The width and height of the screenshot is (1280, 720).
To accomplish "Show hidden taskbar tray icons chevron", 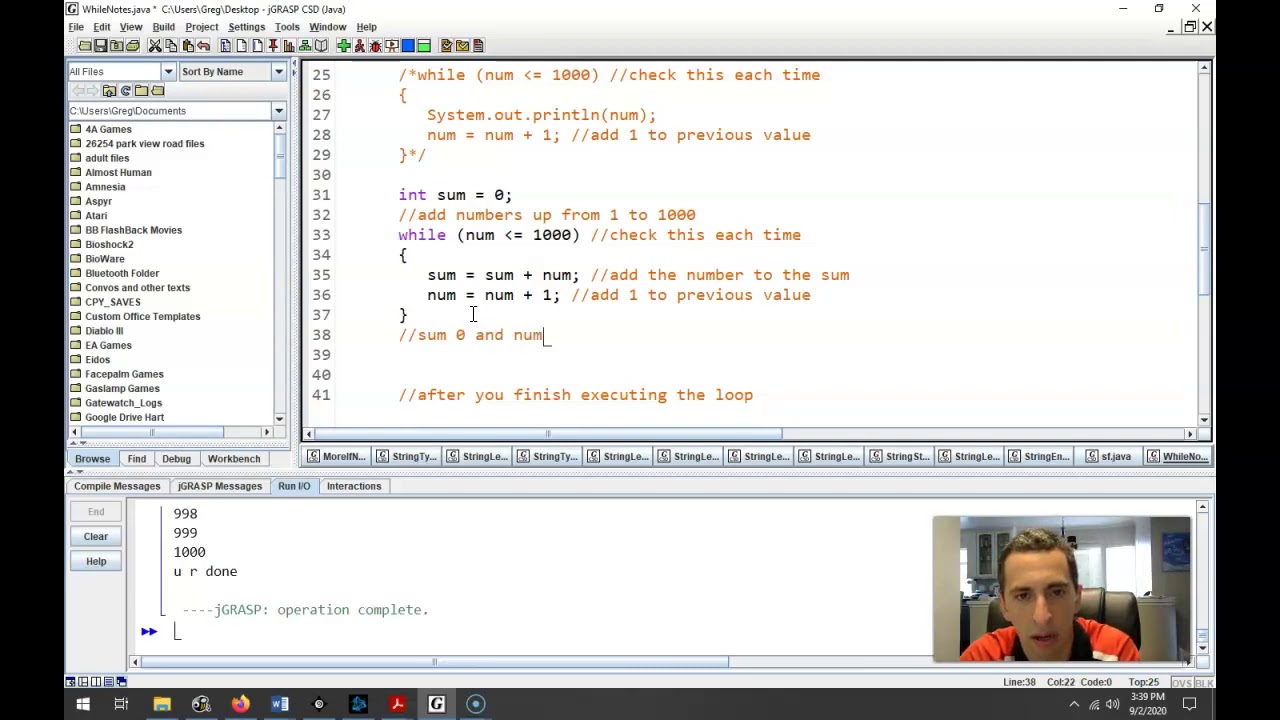I will pyautogui.click(x=1074, y=704).
